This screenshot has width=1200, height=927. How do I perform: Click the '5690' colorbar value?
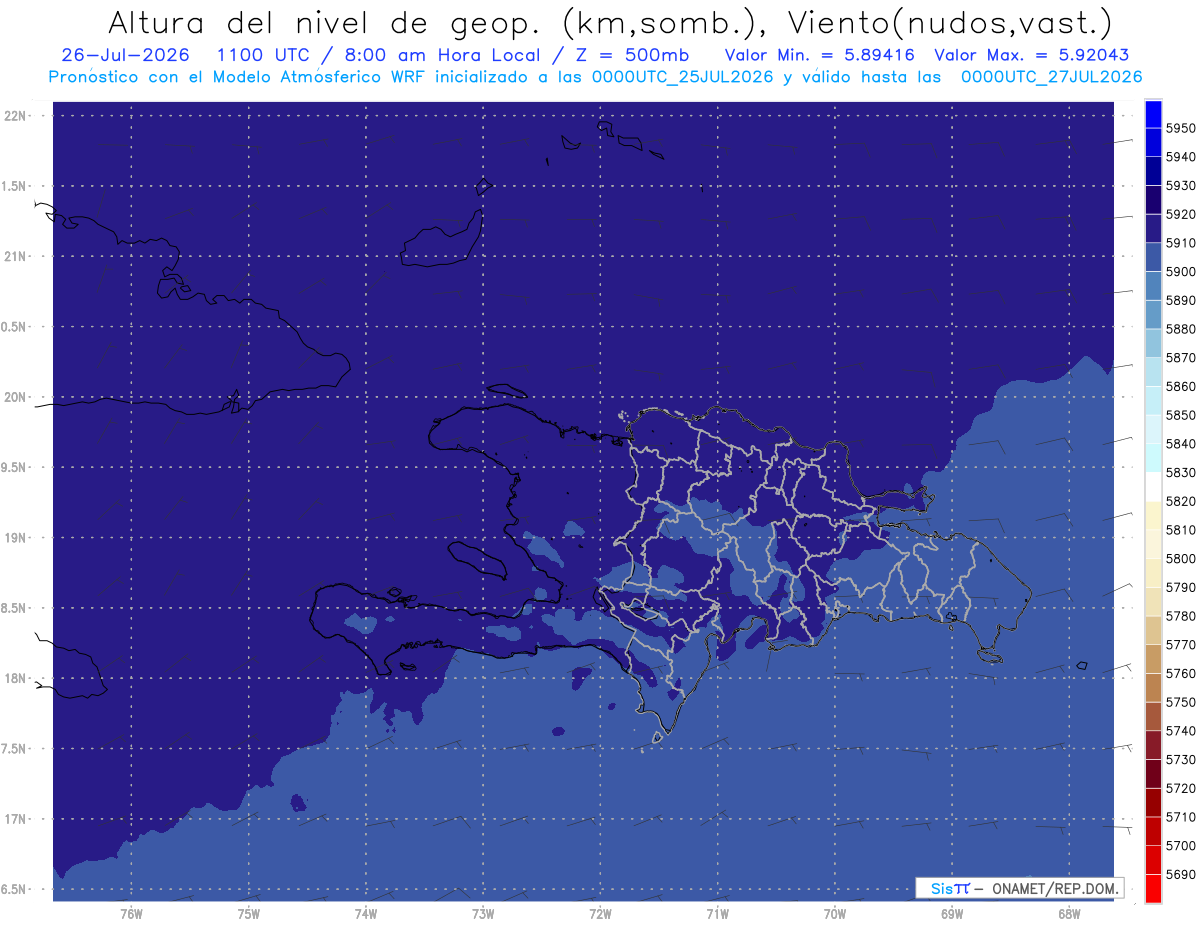coord(1181,874)
